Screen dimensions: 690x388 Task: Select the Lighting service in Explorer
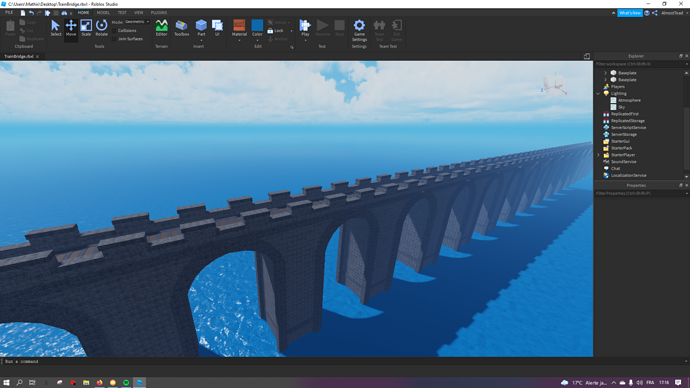tap(618, 93)
